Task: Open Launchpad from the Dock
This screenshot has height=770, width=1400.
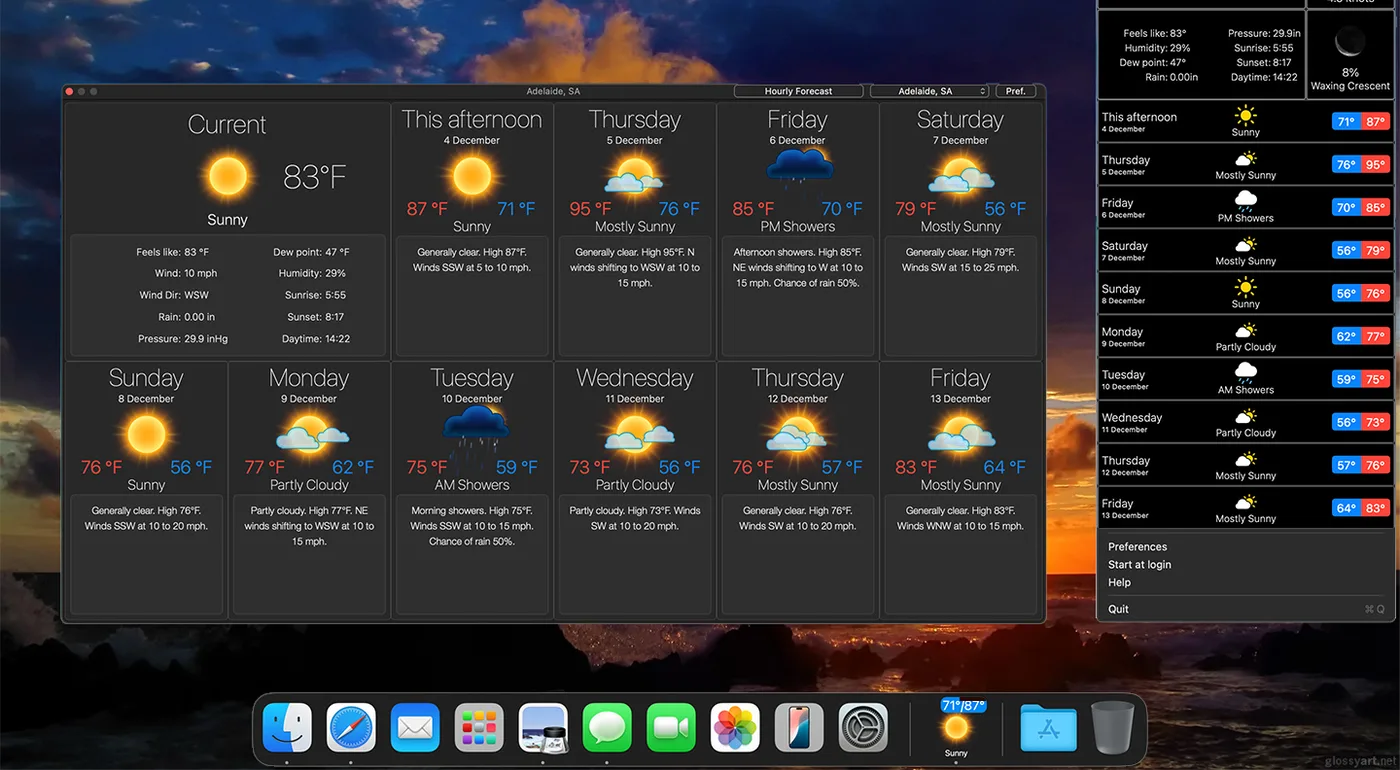Action: point(479,727)
